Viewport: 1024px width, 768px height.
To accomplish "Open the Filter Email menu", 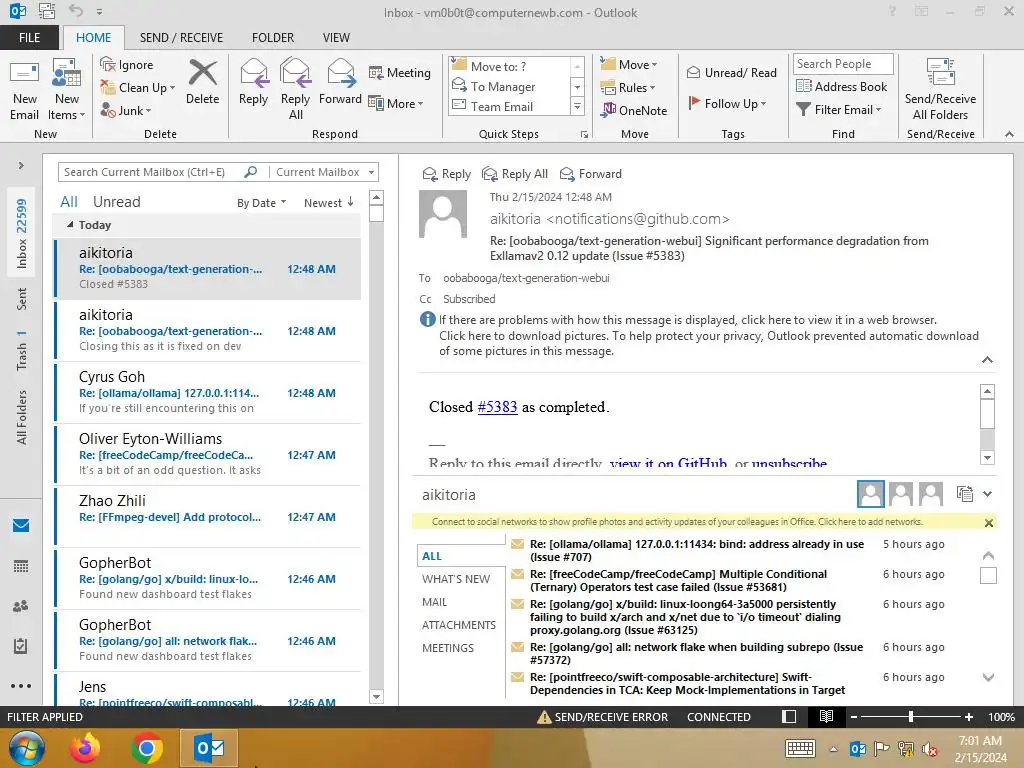I will point(839,110).
